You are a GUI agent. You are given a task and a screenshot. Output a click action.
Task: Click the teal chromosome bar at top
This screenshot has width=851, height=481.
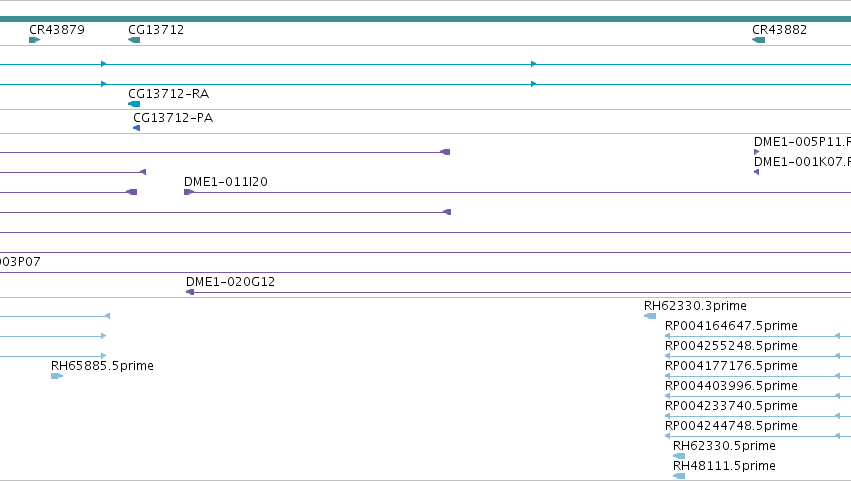tap(426, 19)
